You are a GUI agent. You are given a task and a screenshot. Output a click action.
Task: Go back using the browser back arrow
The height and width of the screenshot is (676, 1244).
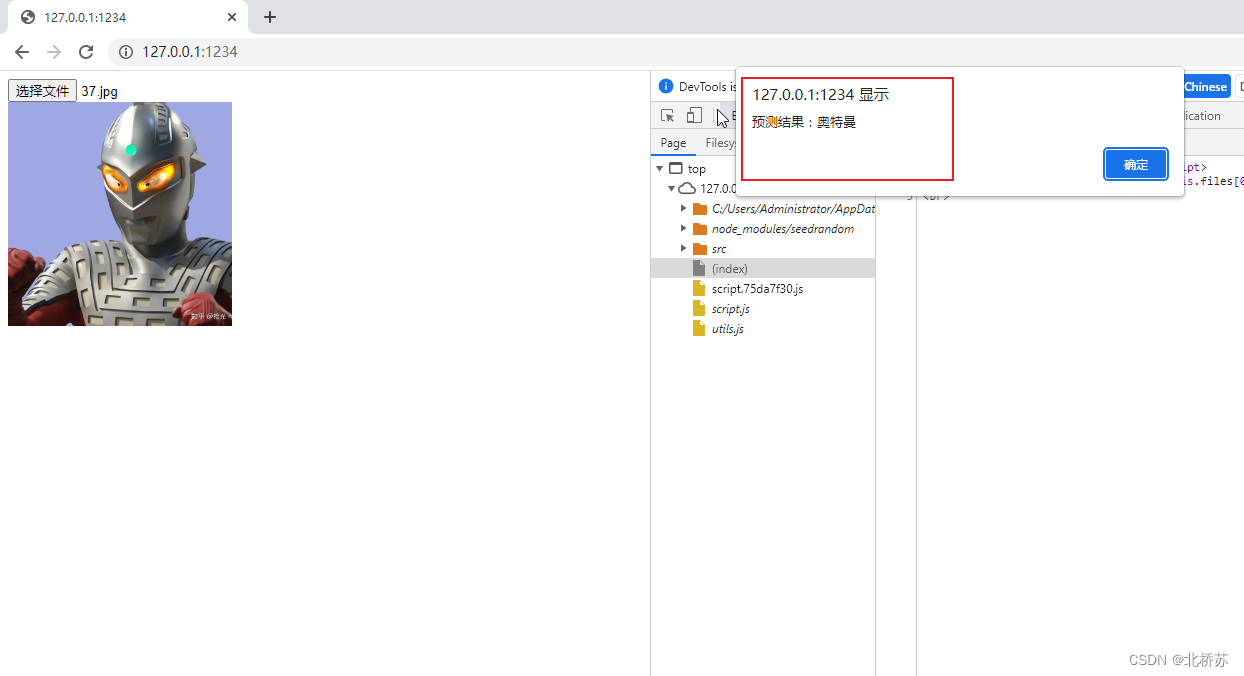(22, 52)
